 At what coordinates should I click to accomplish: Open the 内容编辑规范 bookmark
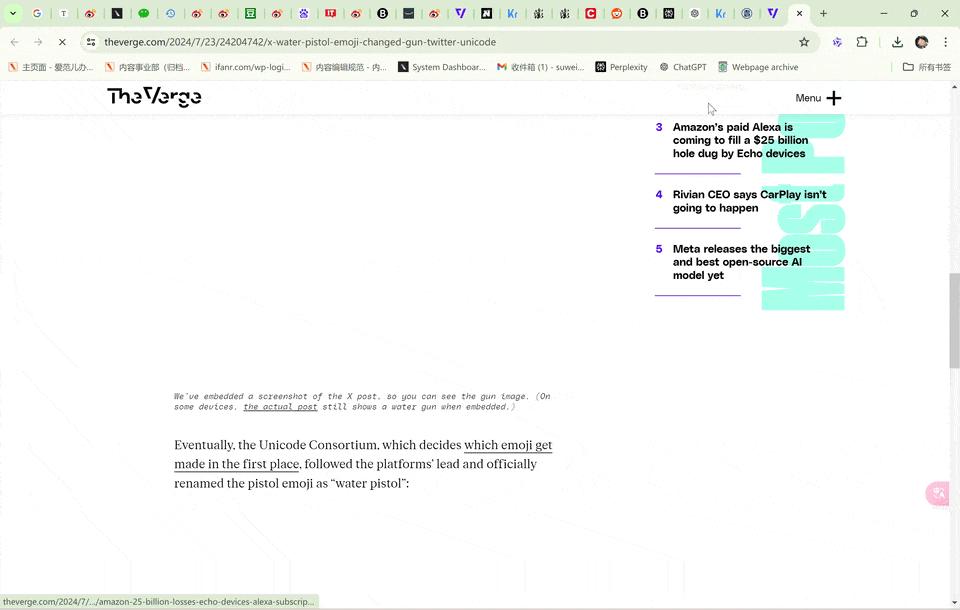click(345, 67)
